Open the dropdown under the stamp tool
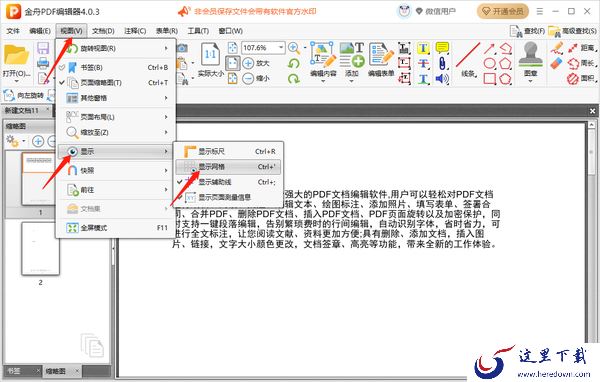Viewport: 600px width, 382px height. point(530,81)
